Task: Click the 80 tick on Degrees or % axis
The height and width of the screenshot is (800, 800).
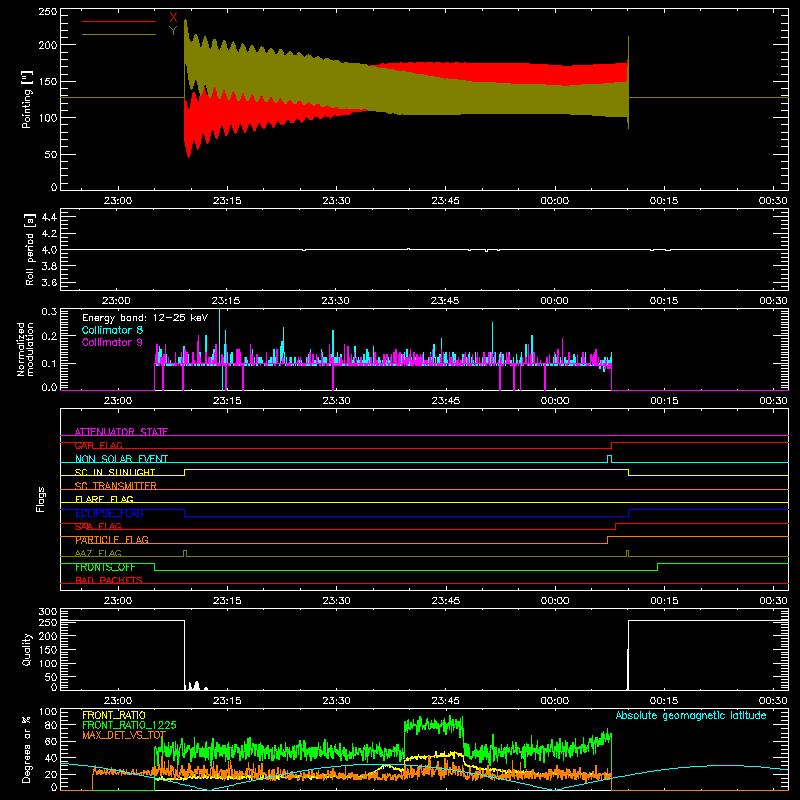Action: (51, 725)
